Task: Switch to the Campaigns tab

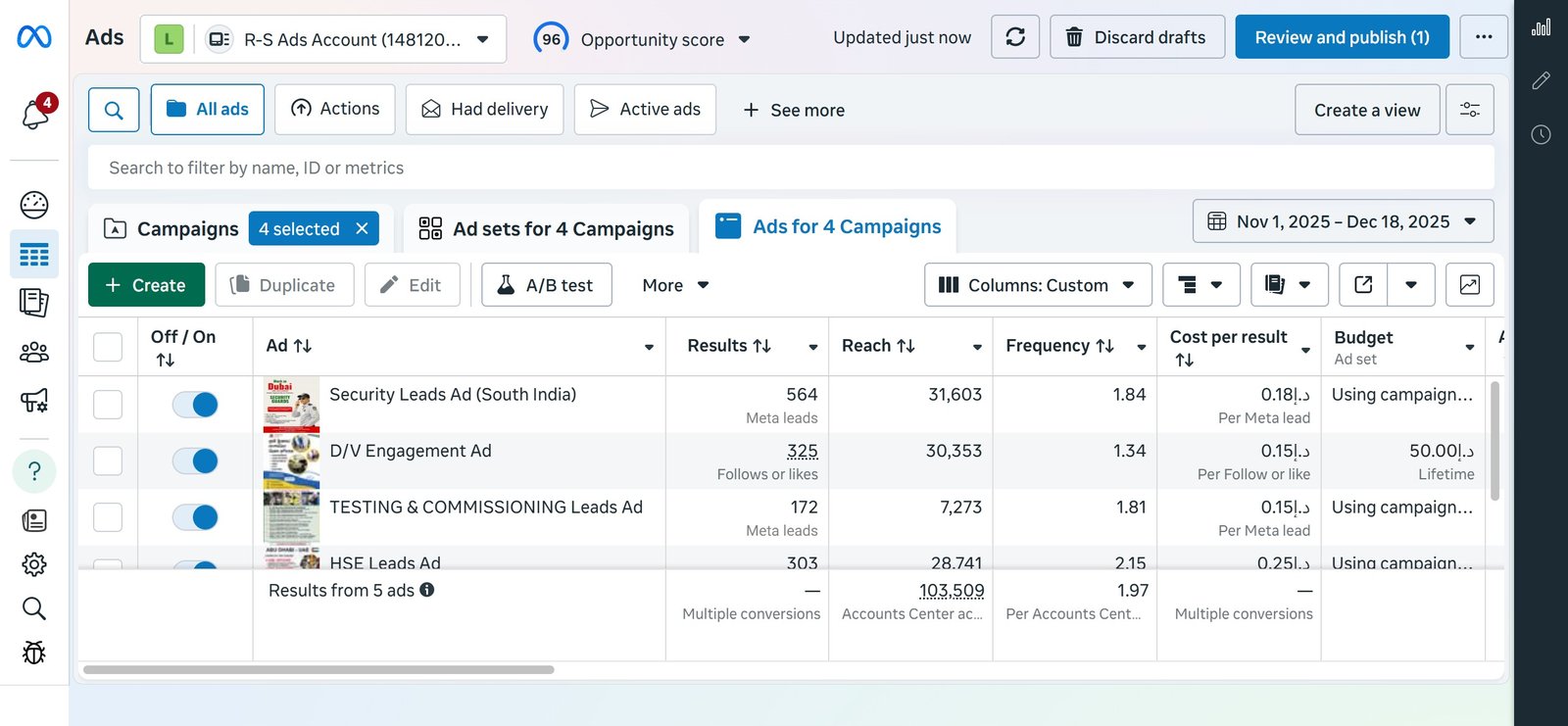Action: (171, 228)
